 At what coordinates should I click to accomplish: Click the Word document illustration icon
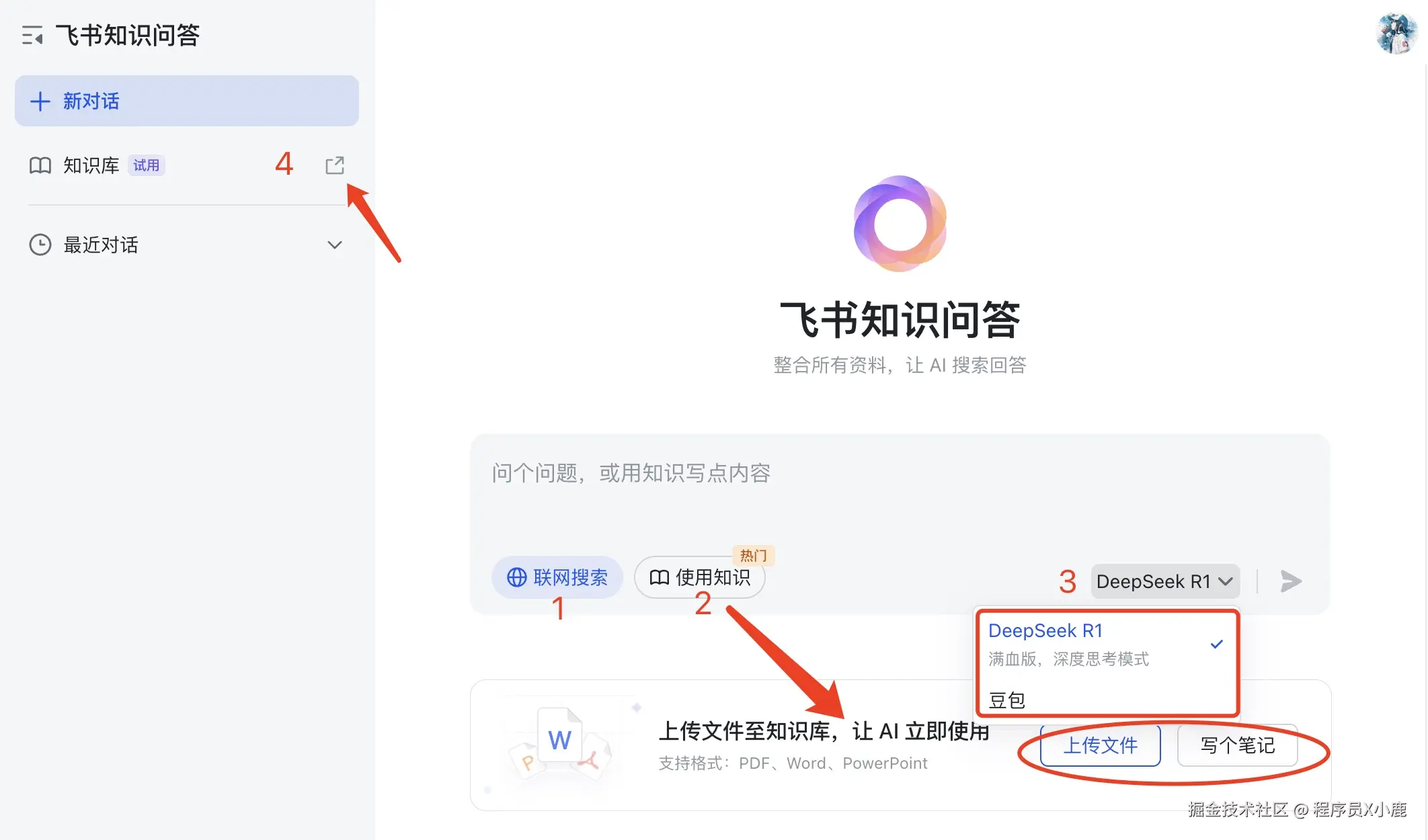click(560, 739)
